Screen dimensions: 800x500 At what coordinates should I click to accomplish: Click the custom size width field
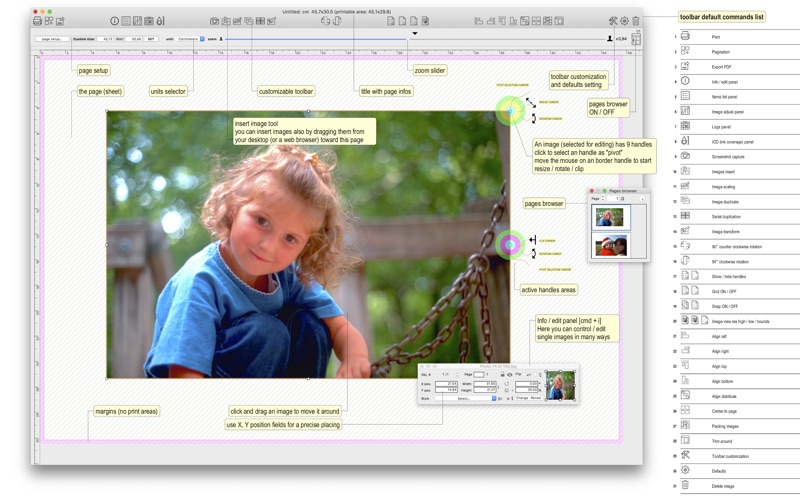coord(105,39)
